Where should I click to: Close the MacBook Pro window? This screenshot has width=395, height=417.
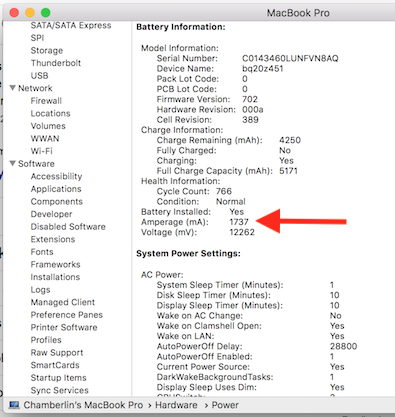point(14,13)
